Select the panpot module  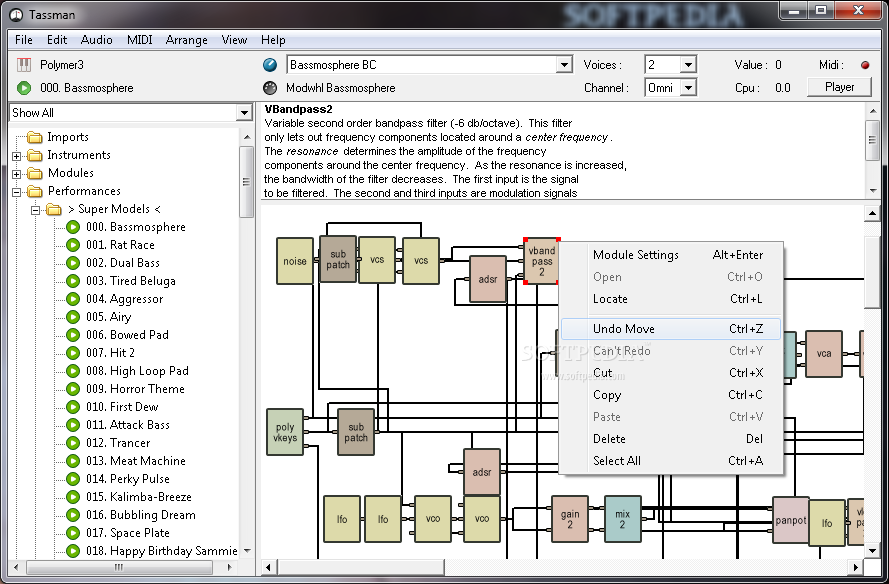(790, 520)
